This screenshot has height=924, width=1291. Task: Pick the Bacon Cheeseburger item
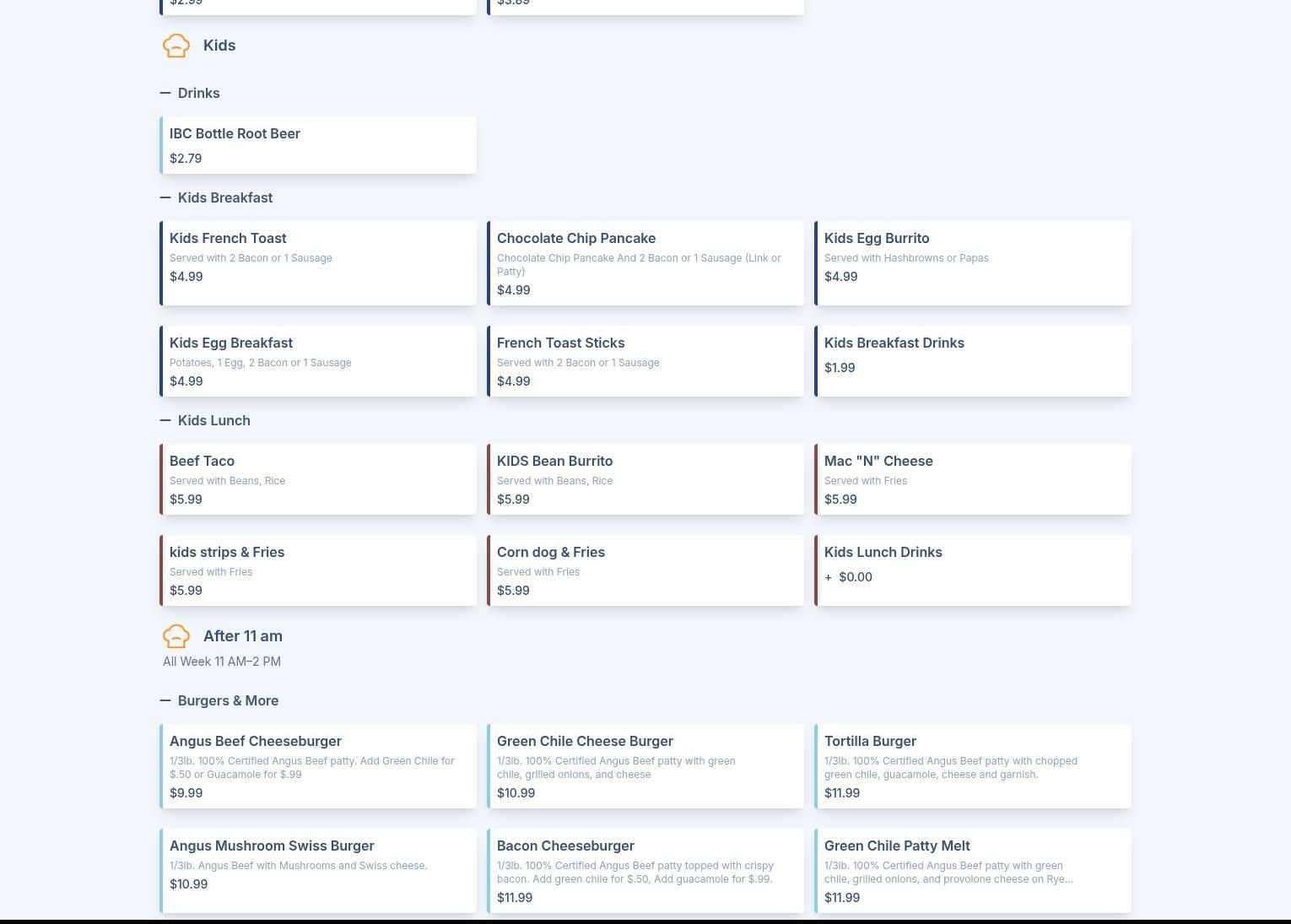pyautogui.click(x=645, y=871)
